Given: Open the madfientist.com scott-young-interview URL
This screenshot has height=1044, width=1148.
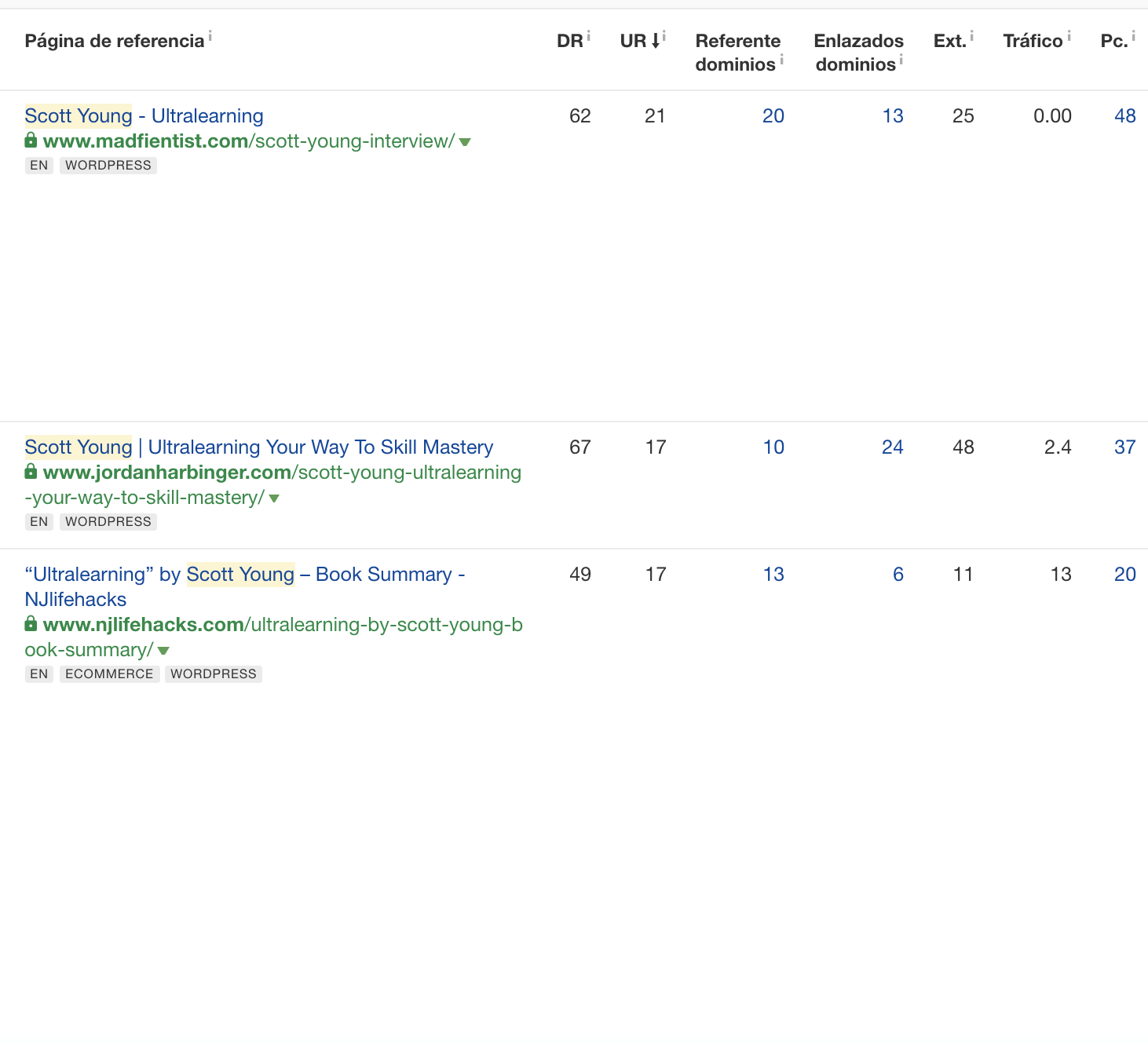Looking at the screenshot, I should [248, 141].
